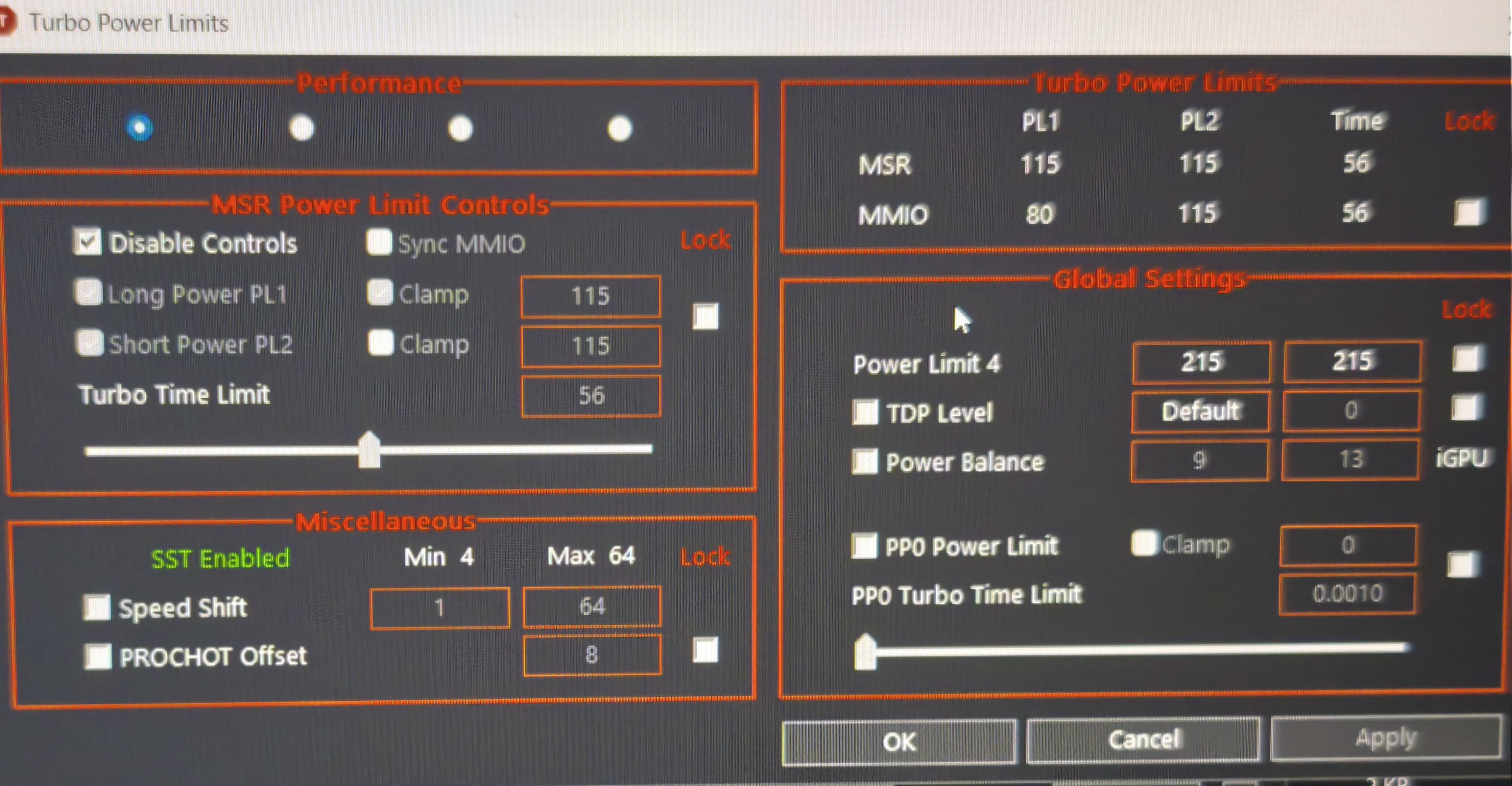Click the PP0 Turbo Time Limit field
Screen dimensions: 1512x786
pos(1348,594)
